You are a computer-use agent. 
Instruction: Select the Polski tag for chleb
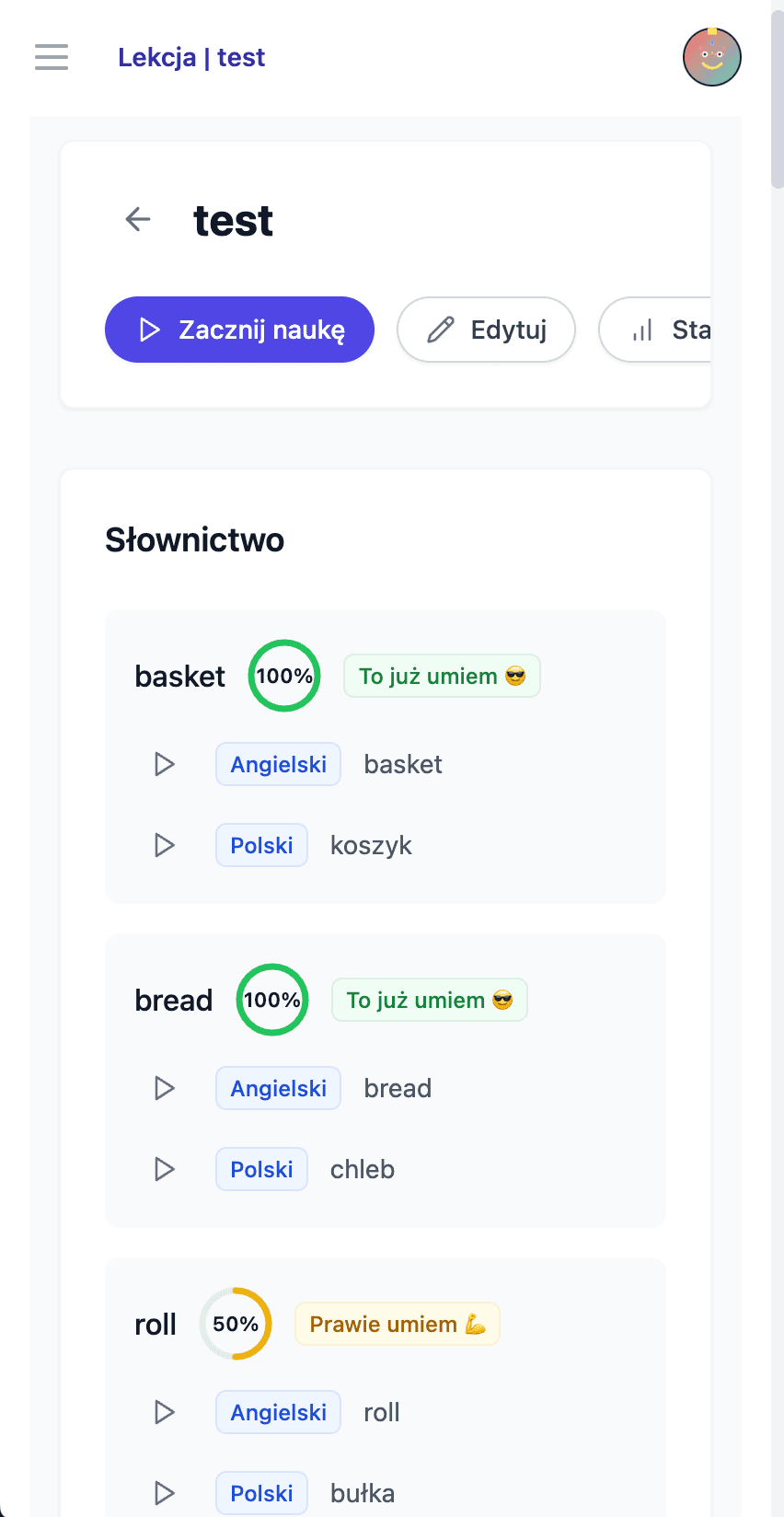[x=261, y=1169]
